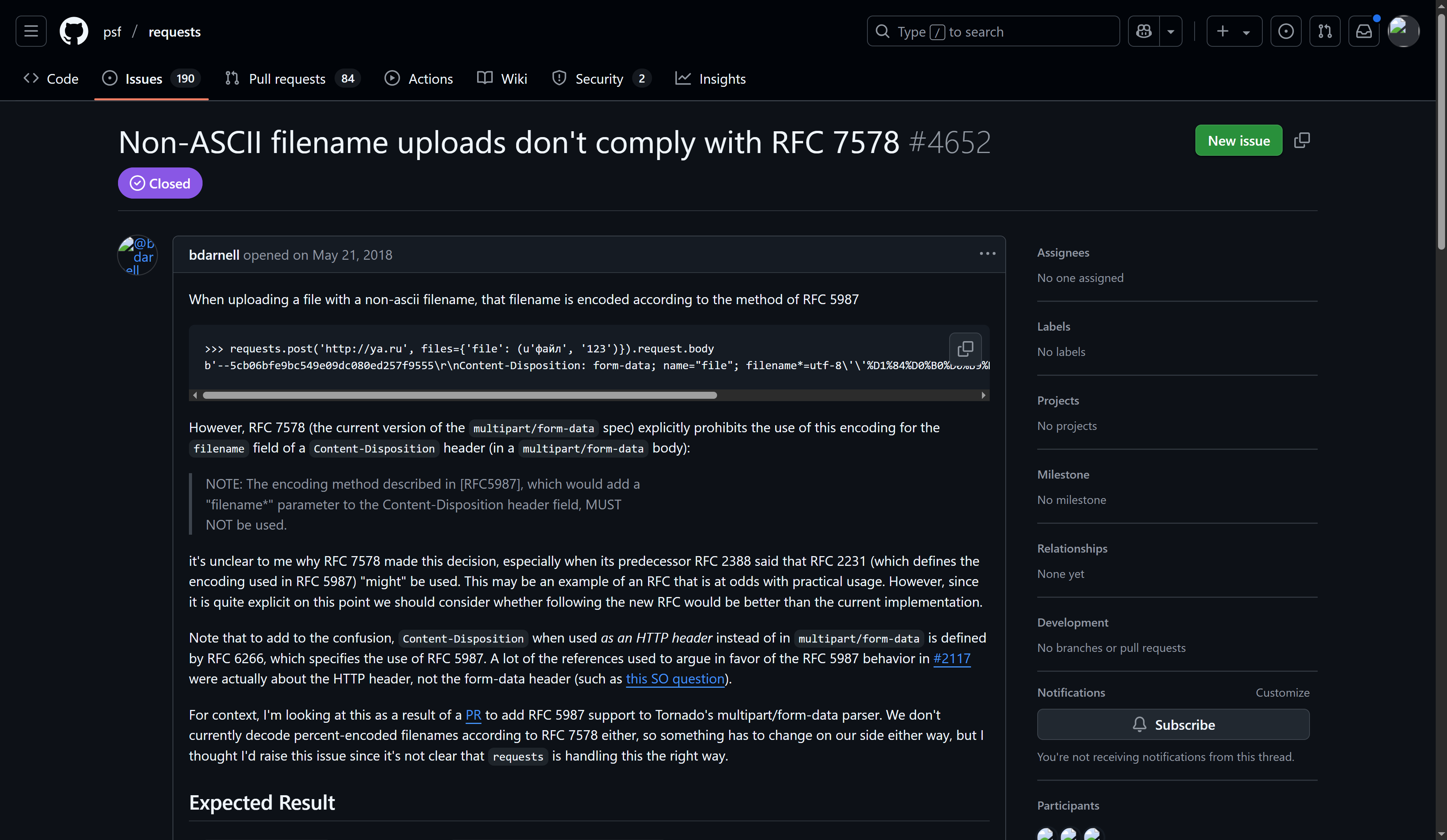Image resolution: width=1447 pixels, height=840 pixels.
Task: Open the issues icon in header
Action: click(1286, 32)
